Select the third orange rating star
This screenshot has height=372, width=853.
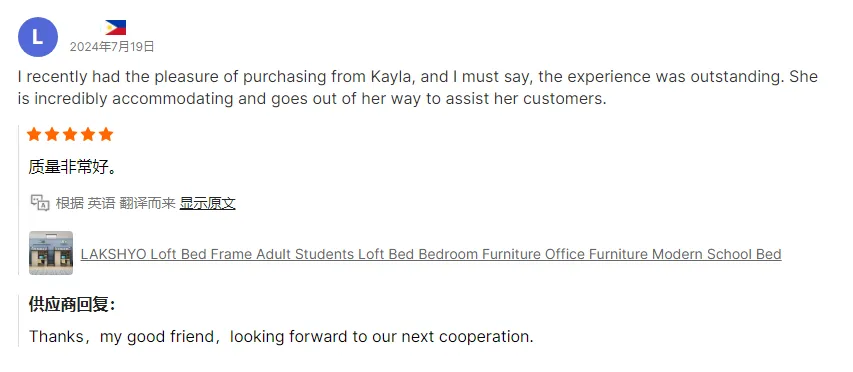point(70,134)
